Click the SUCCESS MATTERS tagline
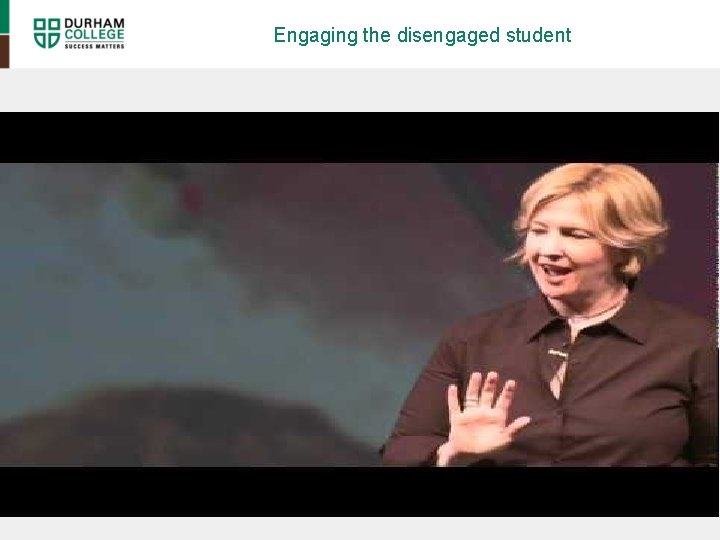 [x=94, y=46]
